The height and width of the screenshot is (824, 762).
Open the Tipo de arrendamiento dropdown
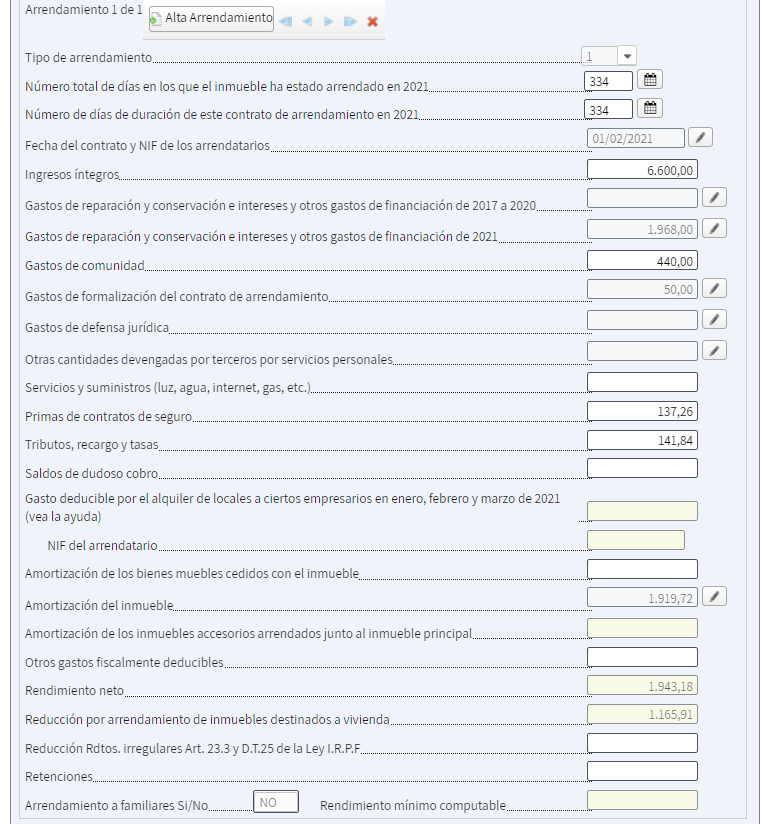pos(627,56)
